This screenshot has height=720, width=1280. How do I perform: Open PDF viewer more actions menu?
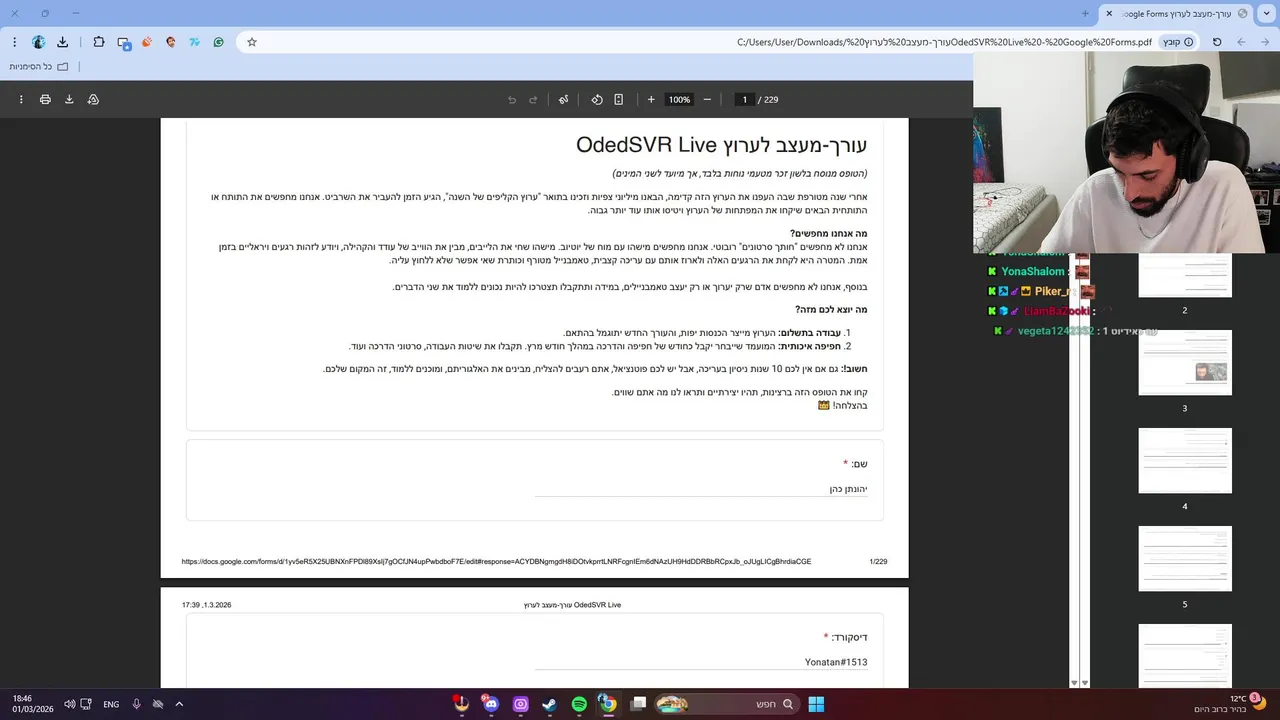pos(21,99)
